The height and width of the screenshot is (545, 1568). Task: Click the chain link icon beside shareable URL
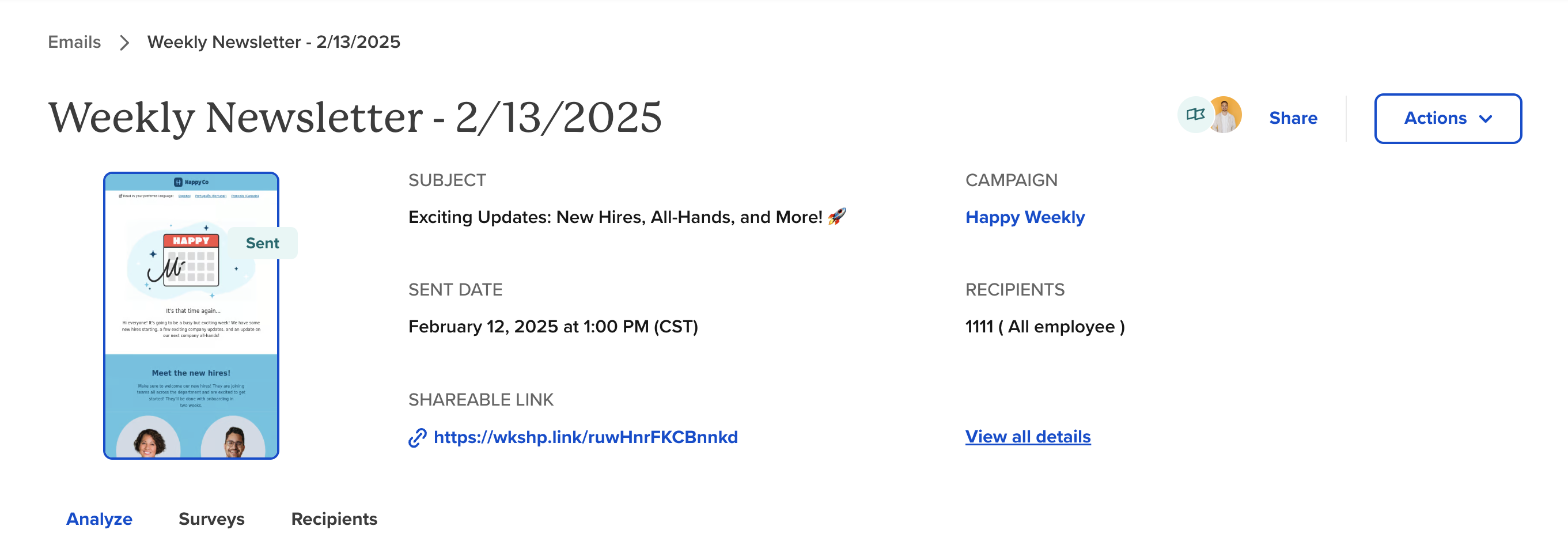click(x=417, y=437)
